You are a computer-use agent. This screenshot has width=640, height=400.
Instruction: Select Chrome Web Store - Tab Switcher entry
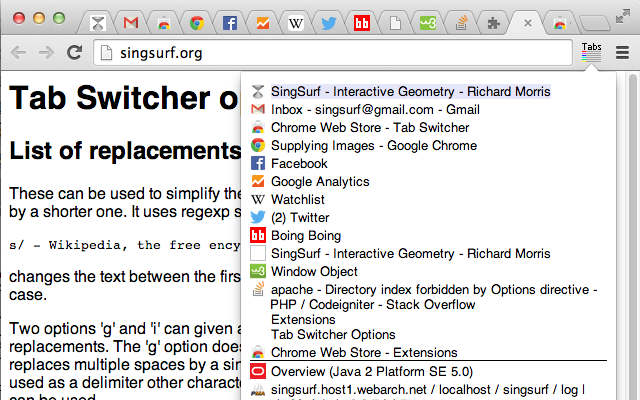point(370,127)
